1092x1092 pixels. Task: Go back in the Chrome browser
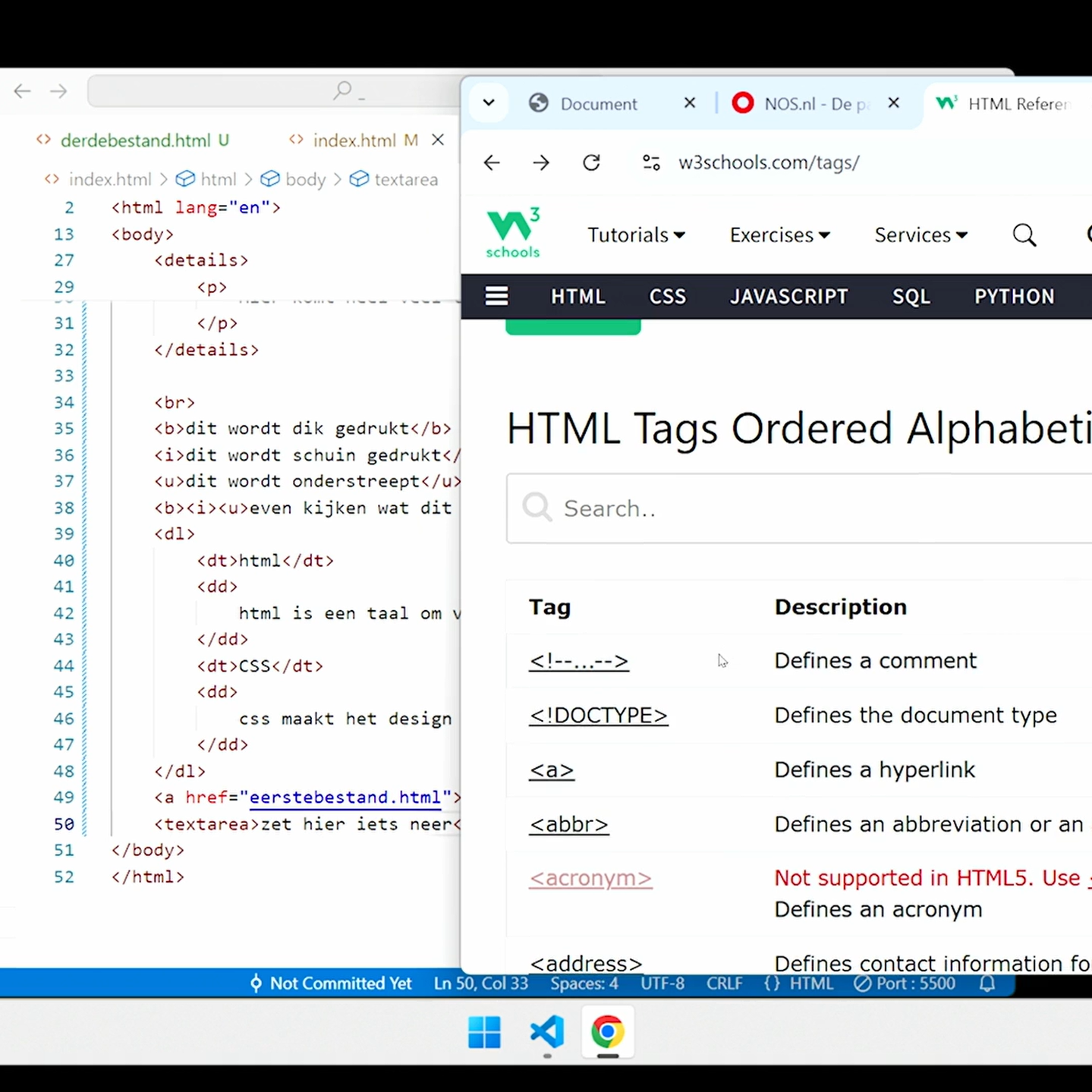coord(492,162)
